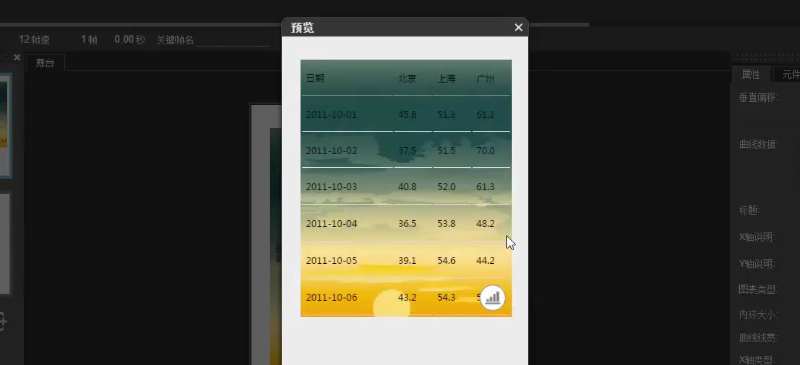Click the 上海 column header
Image resolution: width=800 pixels, height=365 pixels.
[446, 79]
